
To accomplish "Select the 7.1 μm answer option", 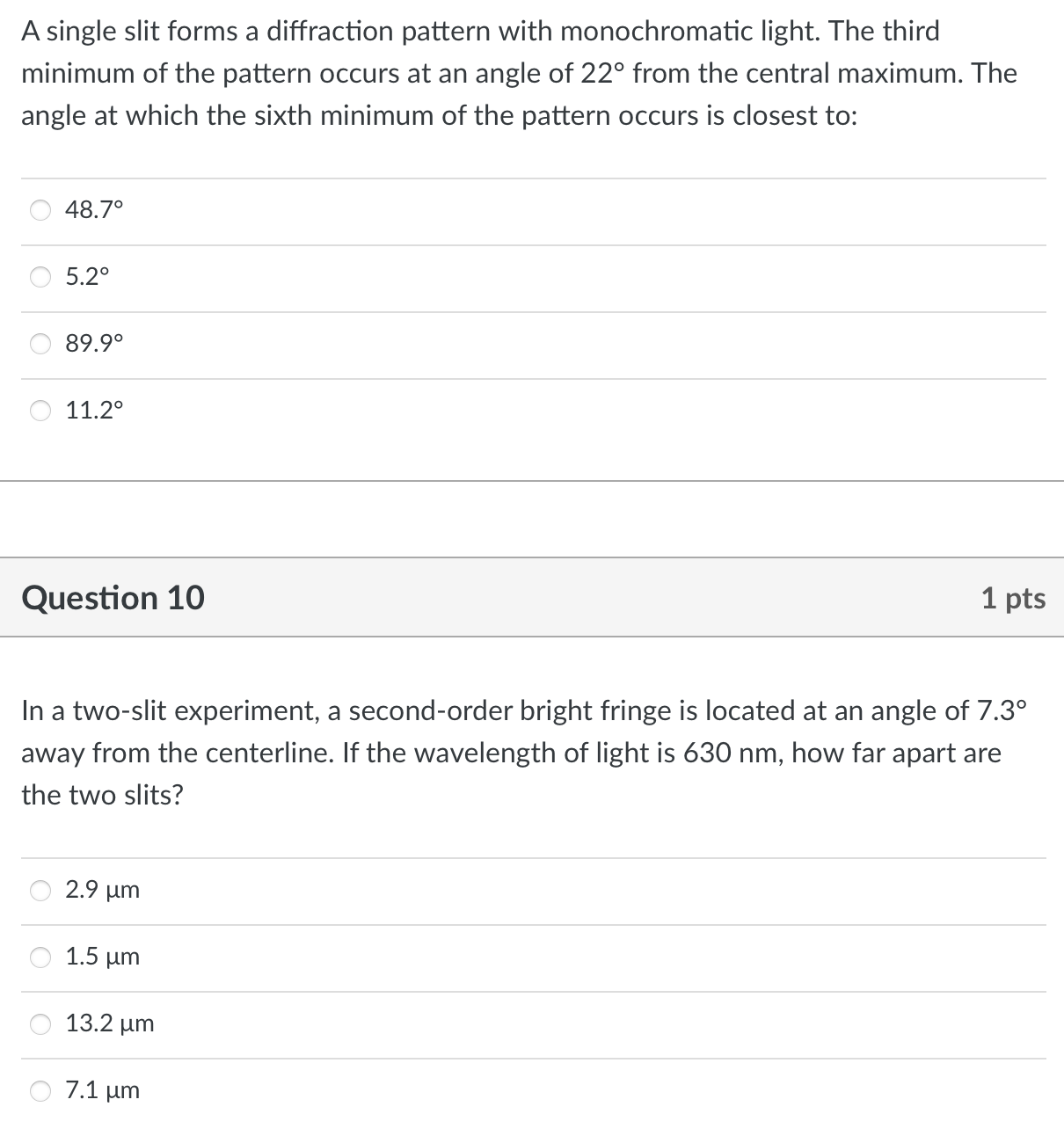I will click(x=40, y=1090).
